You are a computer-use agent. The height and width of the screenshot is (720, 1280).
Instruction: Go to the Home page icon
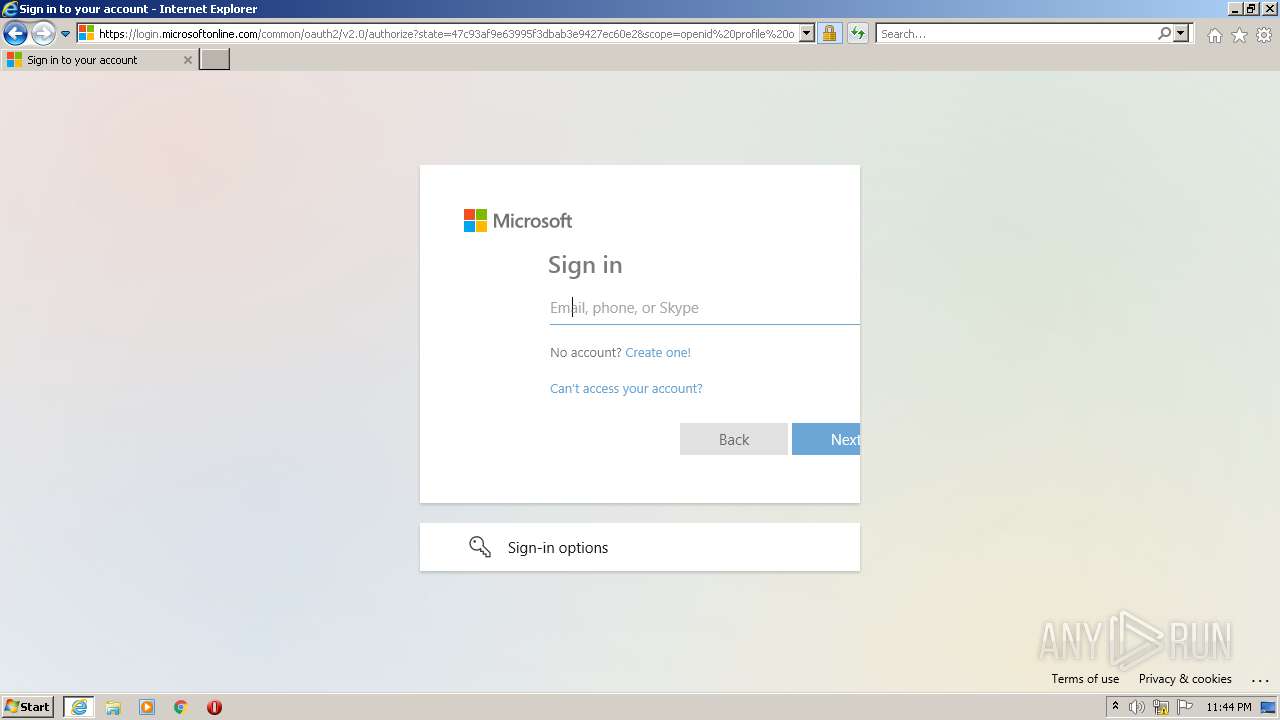pyautogui.click(x=1214, y=35)
